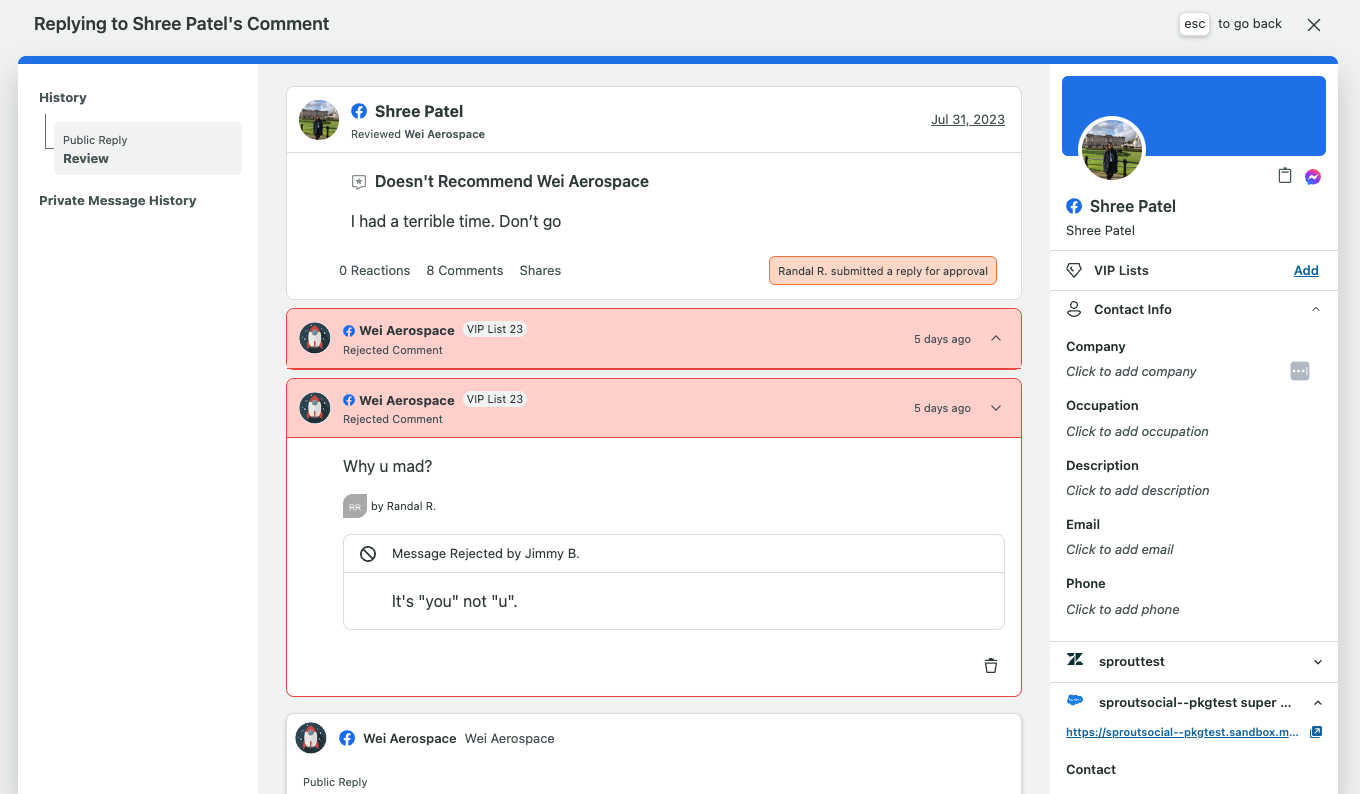Open the Salesforce sandbox link's external-link icon

click(1316, 732)
